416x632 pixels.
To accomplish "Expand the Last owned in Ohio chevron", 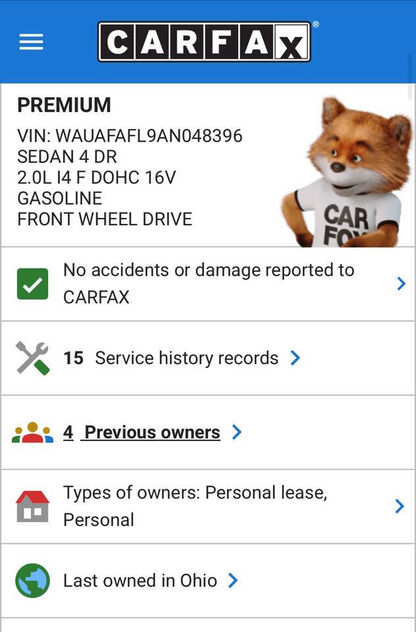I will coord(233,580).
